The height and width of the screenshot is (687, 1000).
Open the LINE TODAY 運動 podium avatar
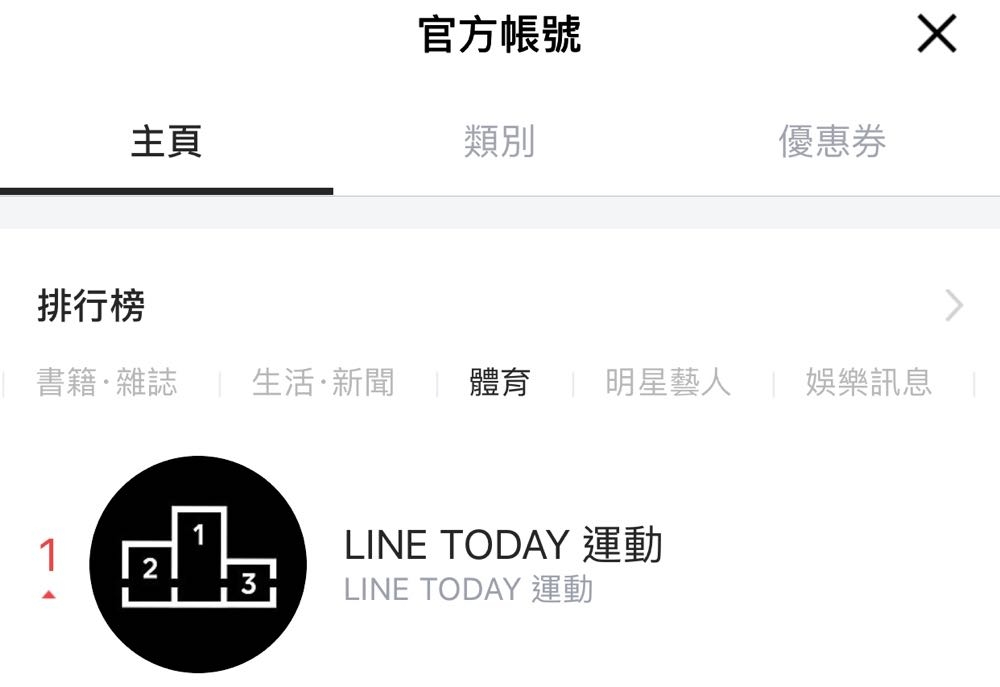tap(198, 564)
